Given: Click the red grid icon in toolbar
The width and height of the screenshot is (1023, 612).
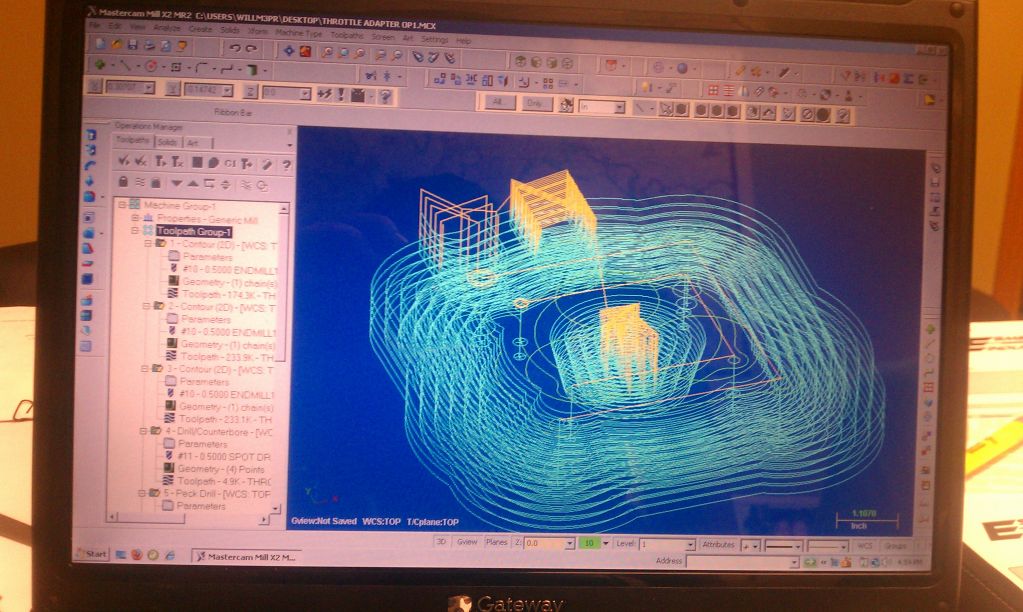Looking at the screenshot, I should pyautogui.click(x=712, y=91).
